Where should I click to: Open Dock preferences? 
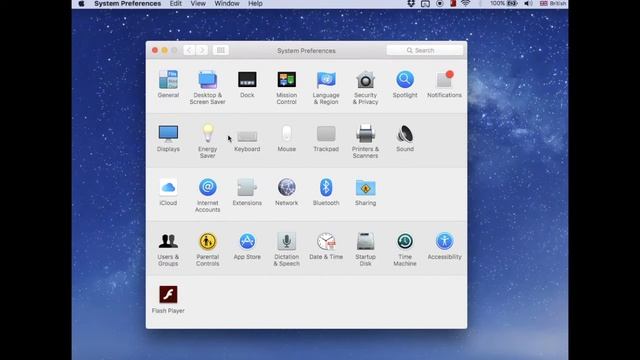[247, 84]
